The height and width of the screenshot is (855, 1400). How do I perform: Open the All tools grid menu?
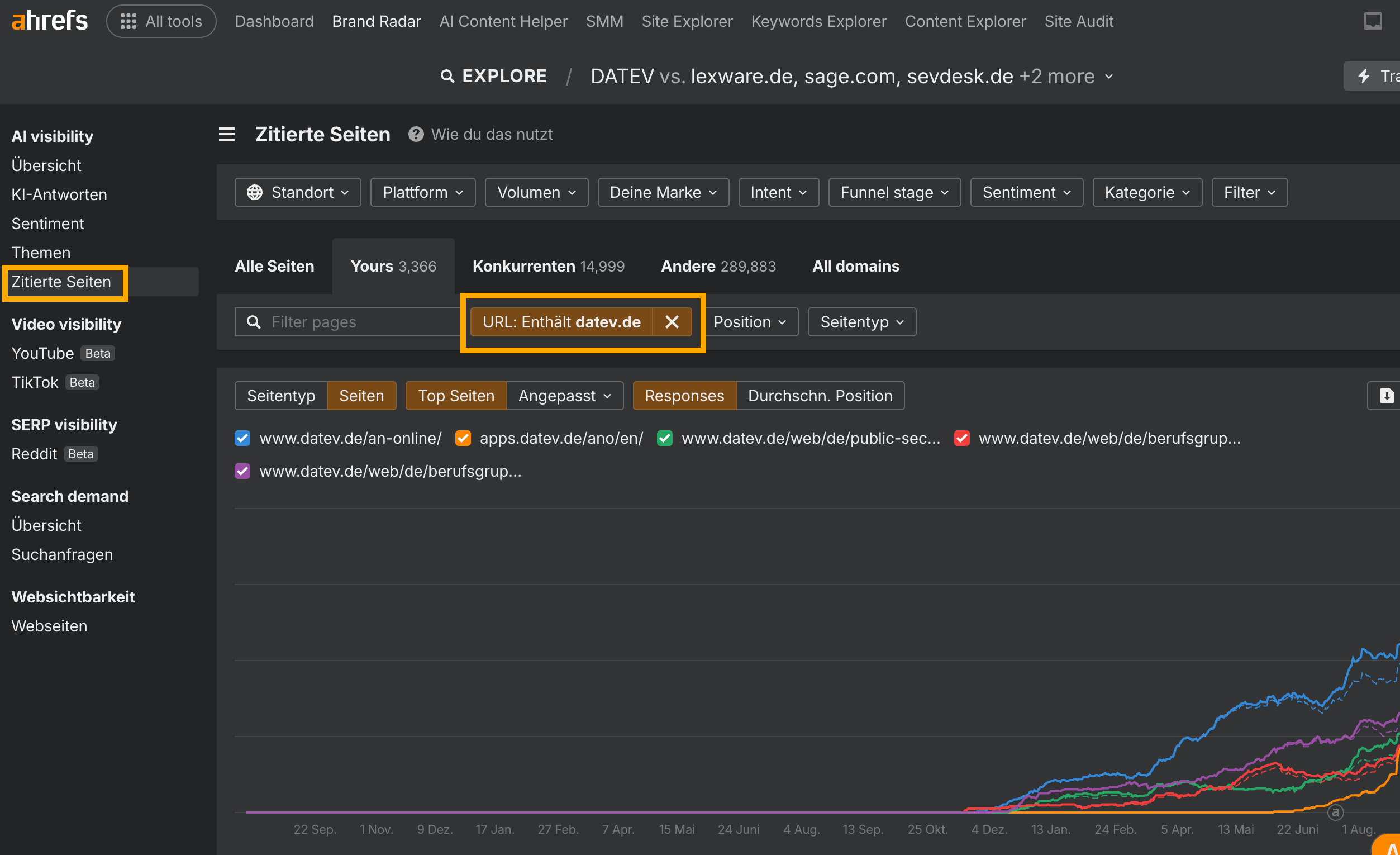[x=161, y=22]
